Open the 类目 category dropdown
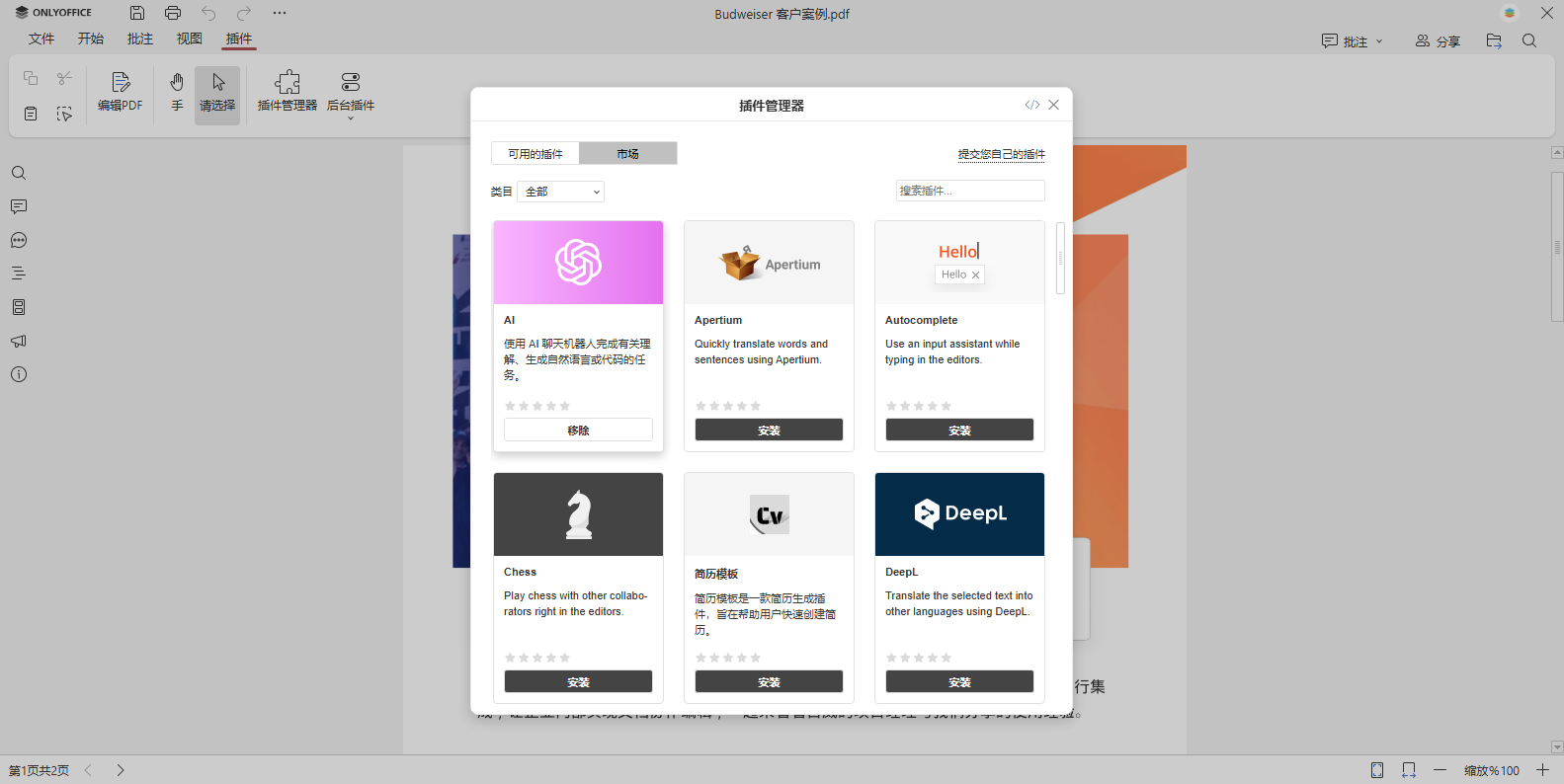This screenshot has height=784, width=1564. pyautogui.click(x=561, y=192)
